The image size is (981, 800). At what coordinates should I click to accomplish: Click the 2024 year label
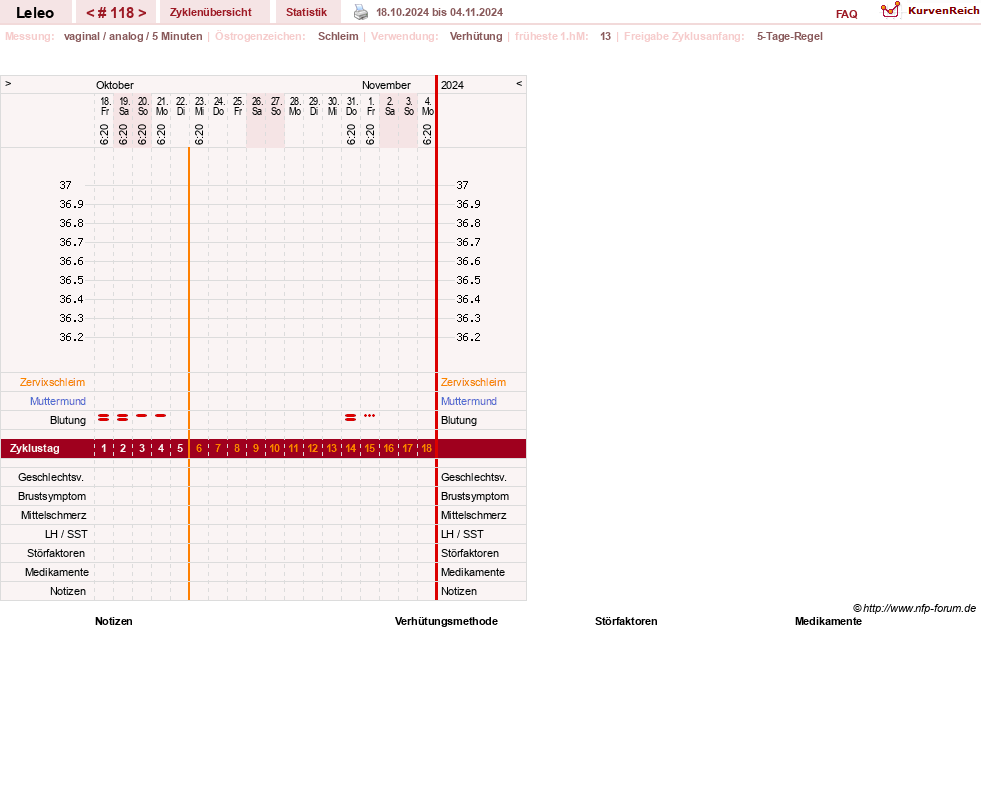click(452, 85)
